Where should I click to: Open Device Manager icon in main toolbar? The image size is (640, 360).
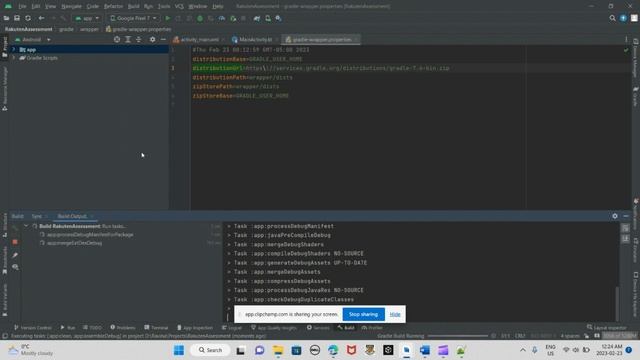[268, 18]
